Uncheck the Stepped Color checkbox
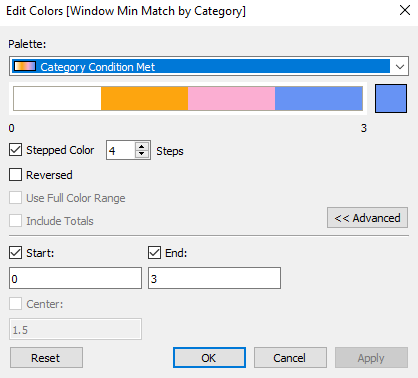This screenshot has width=418, height=378. coord(15,150)
